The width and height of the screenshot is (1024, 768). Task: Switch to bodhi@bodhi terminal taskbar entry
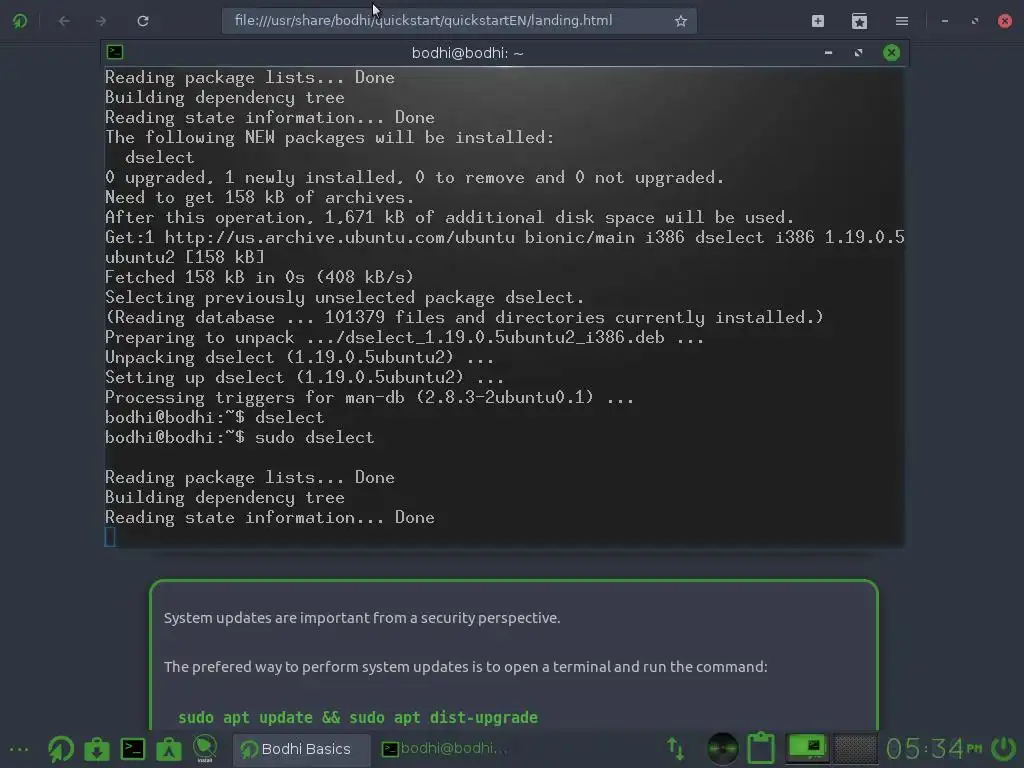click(444, 748)
